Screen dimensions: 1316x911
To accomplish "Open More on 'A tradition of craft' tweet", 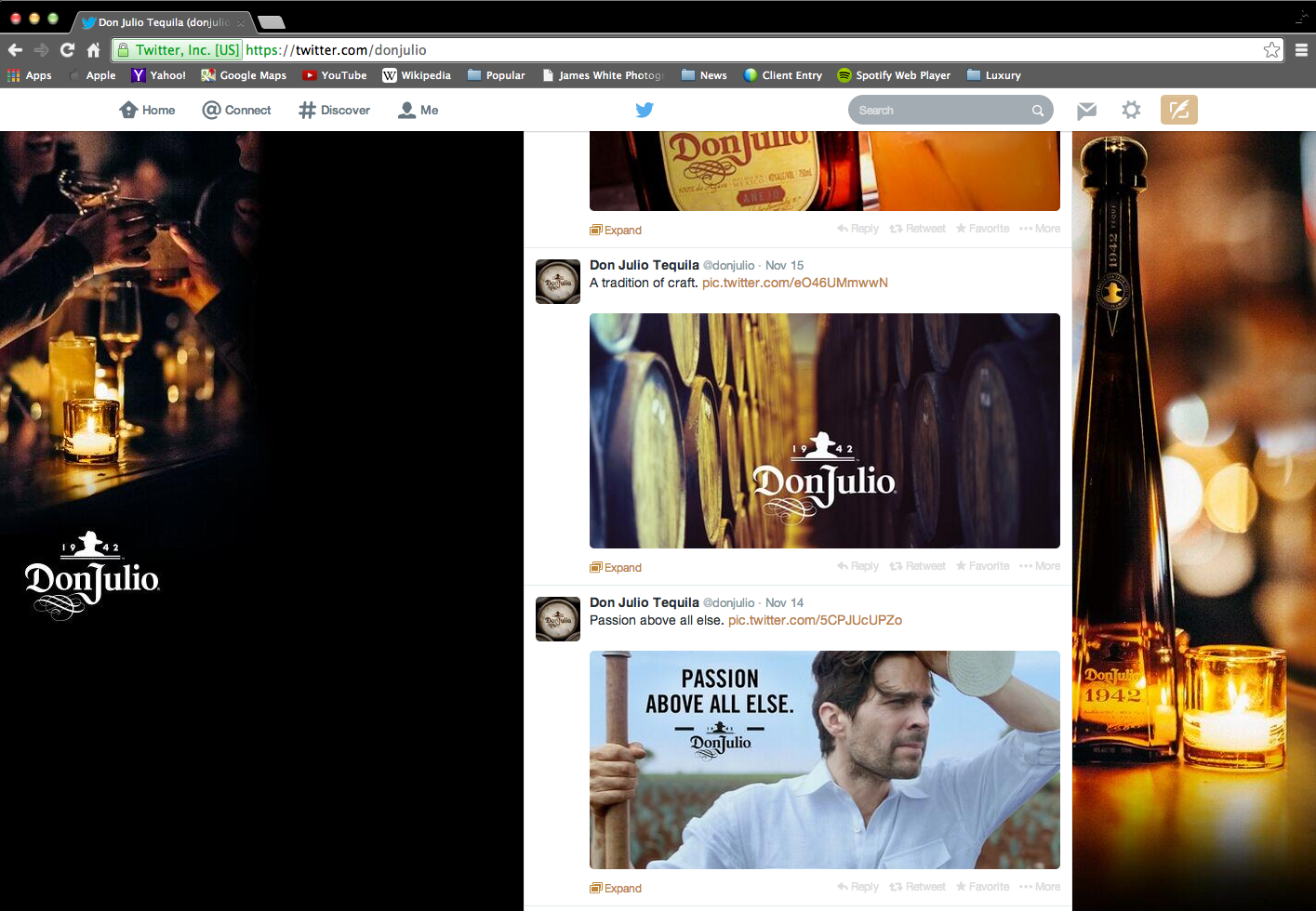I will [1040, 566].
